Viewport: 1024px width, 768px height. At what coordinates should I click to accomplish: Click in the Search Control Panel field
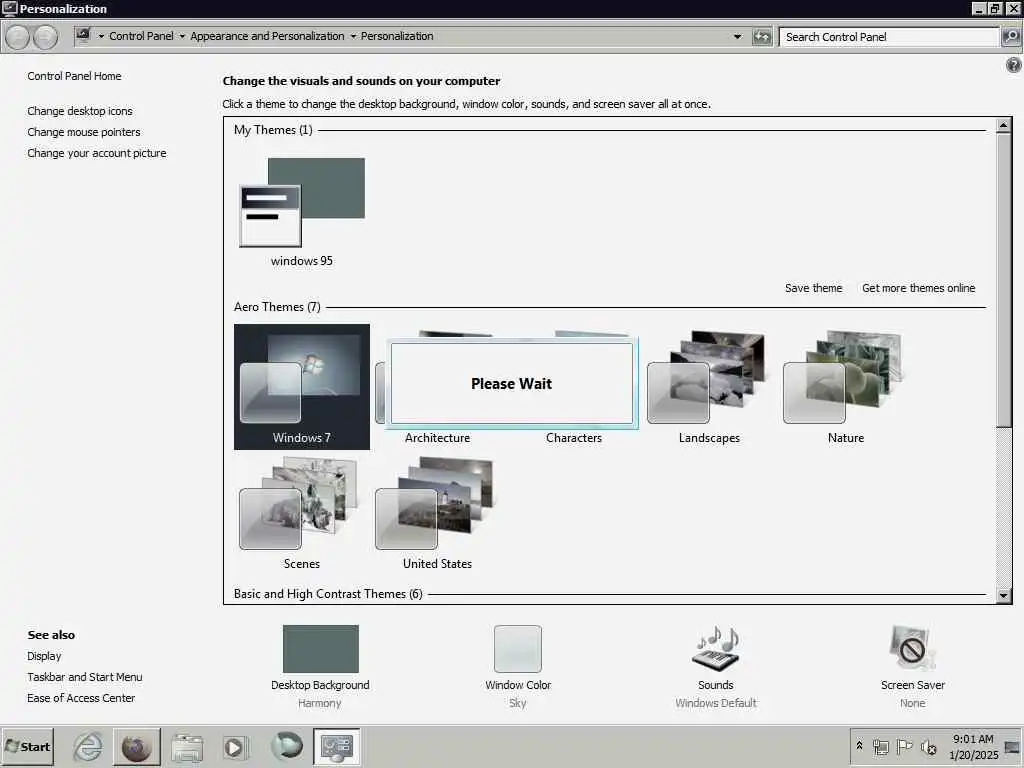point(889,37)
